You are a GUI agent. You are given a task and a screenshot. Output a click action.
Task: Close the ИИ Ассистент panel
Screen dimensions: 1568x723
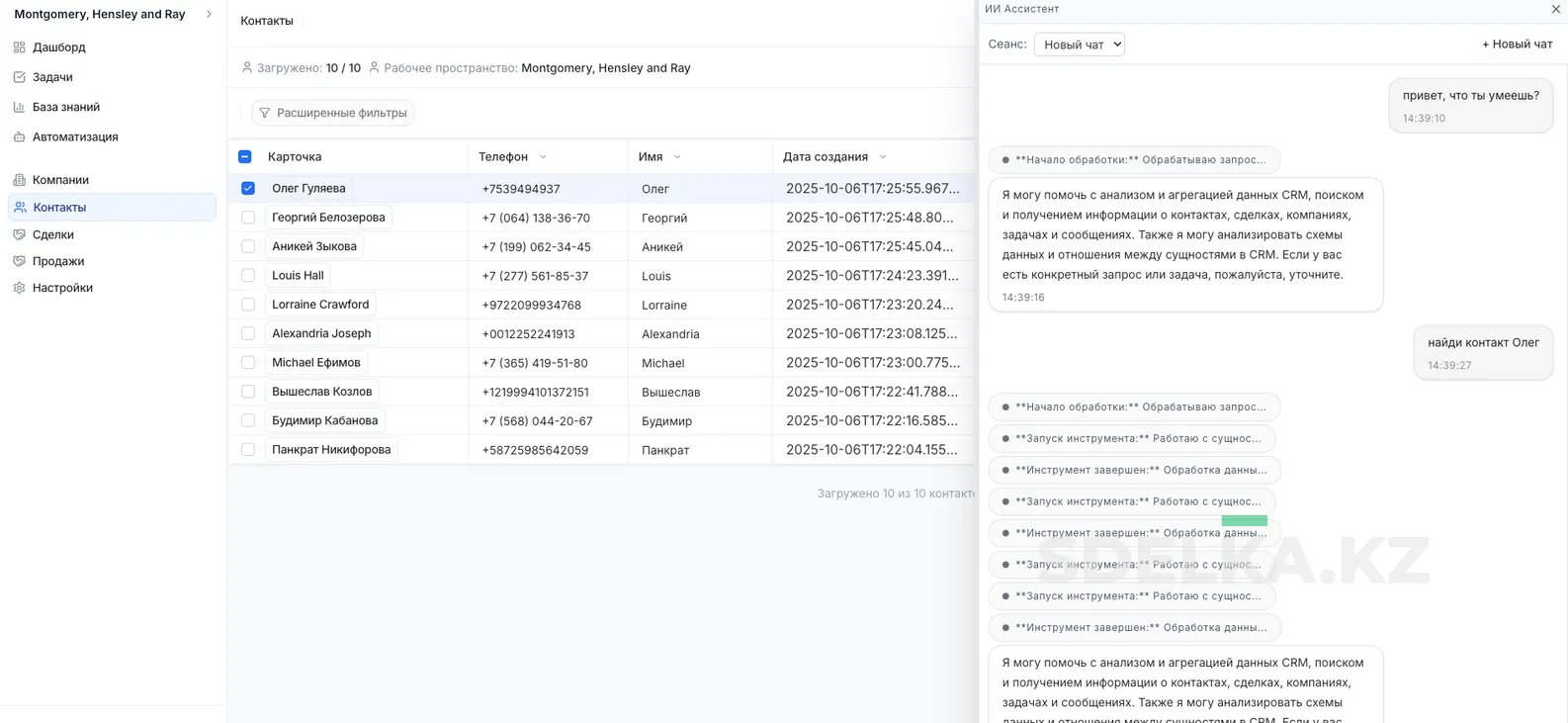point(1555,9)
